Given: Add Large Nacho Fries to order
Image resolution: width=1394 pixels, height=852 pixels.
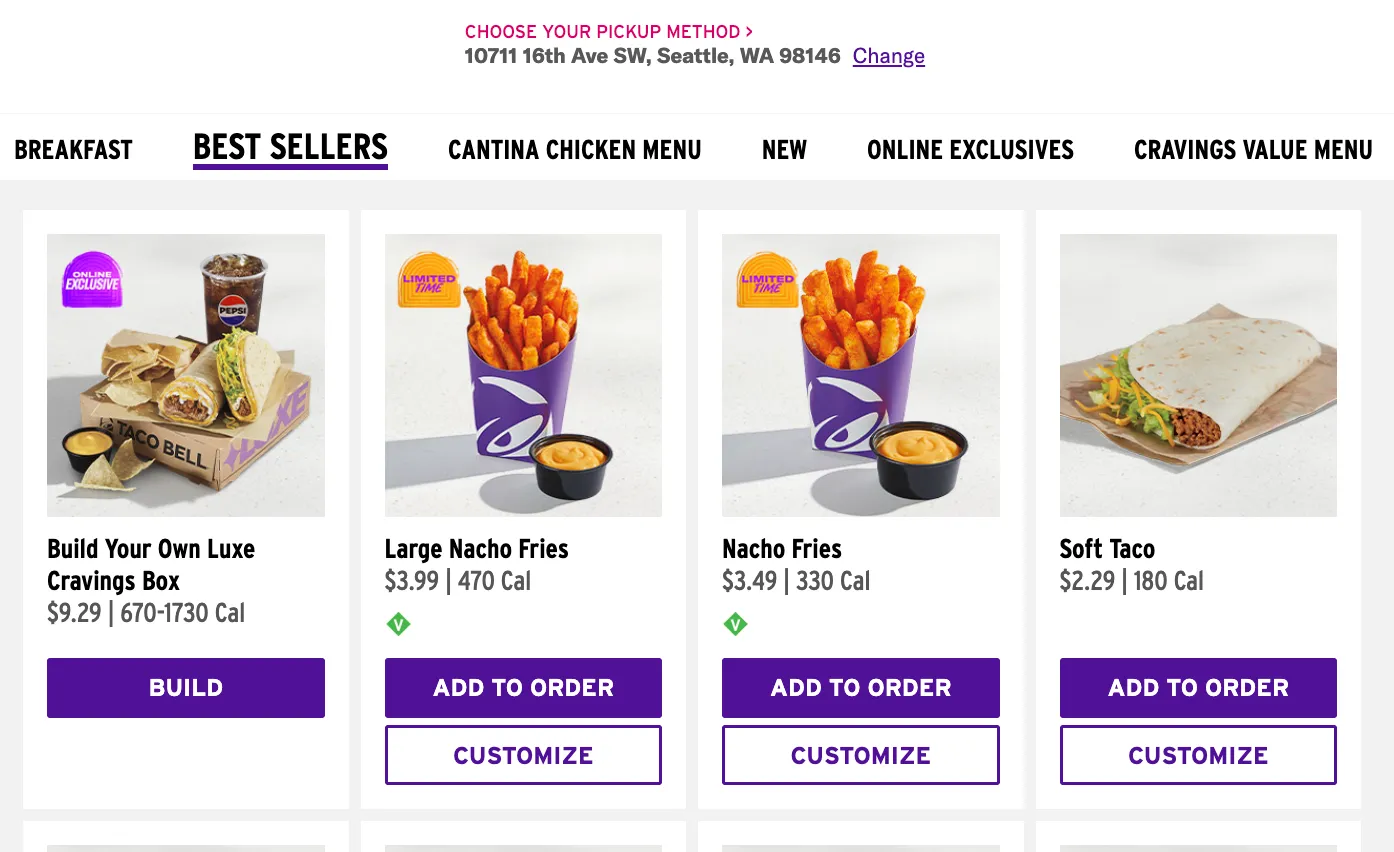Looking at the screenshot, I should click(x=523, y=688).
